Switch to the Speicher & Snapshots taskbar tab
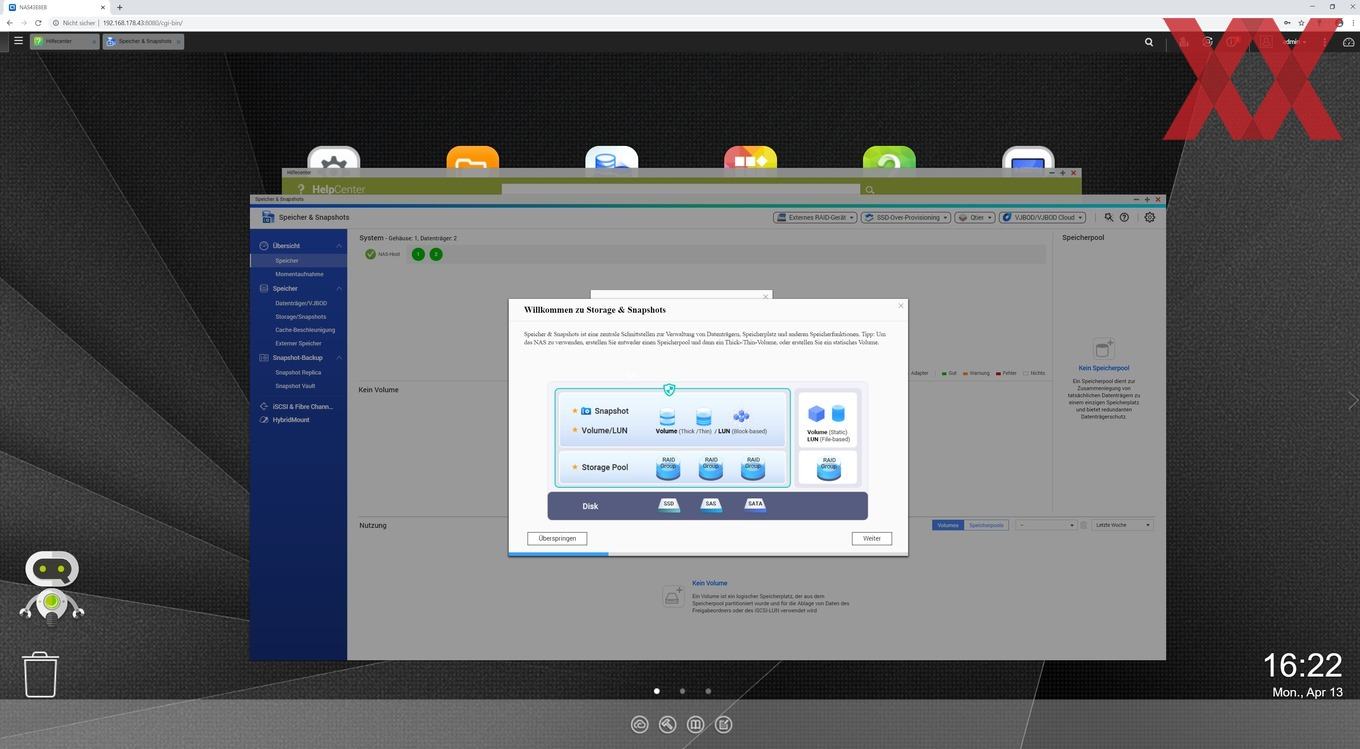1360x749 pixels. (143, 41)
